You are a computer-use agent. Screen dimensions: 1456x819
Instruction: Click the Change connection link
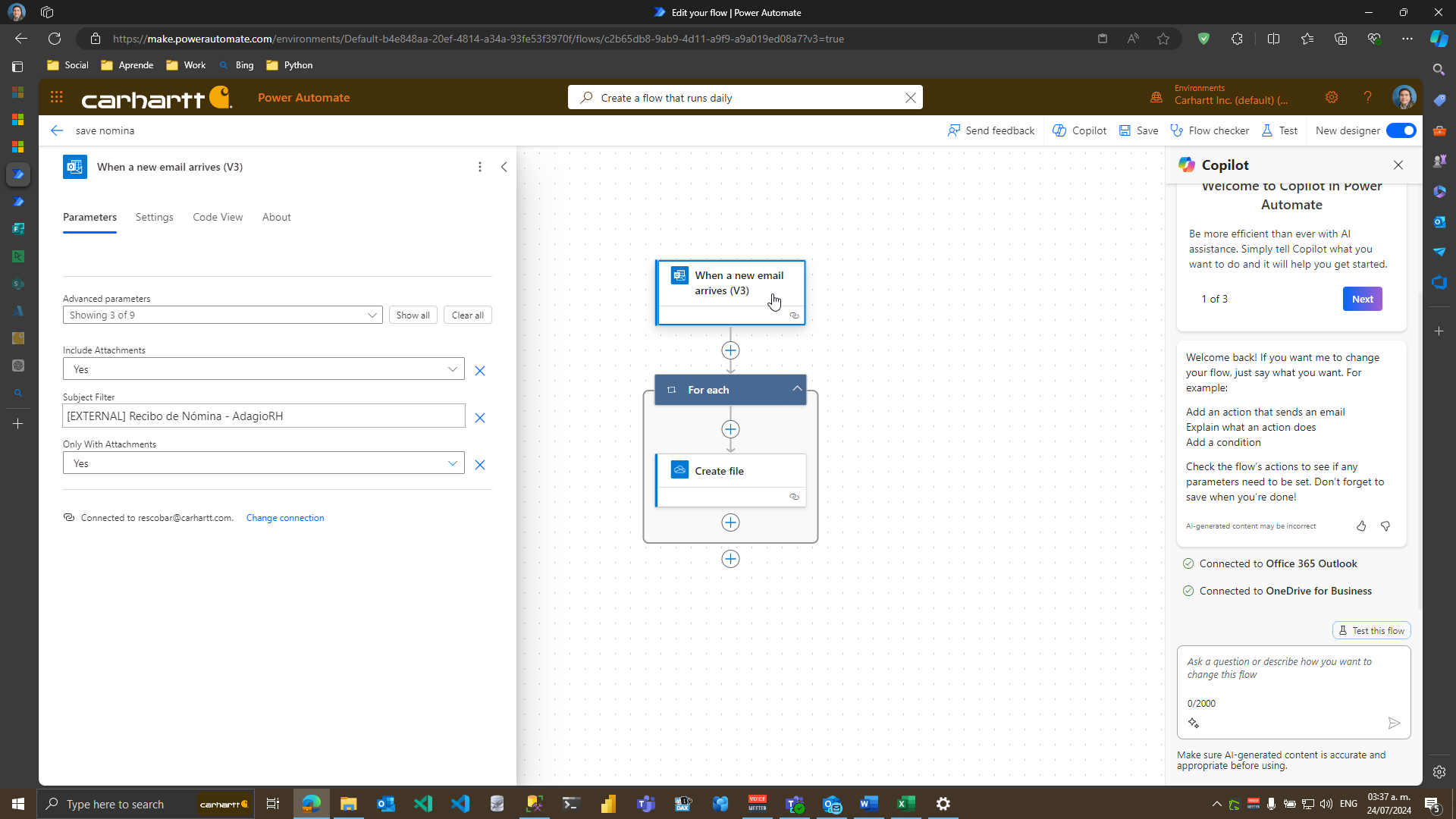click(x=284, y=518)
